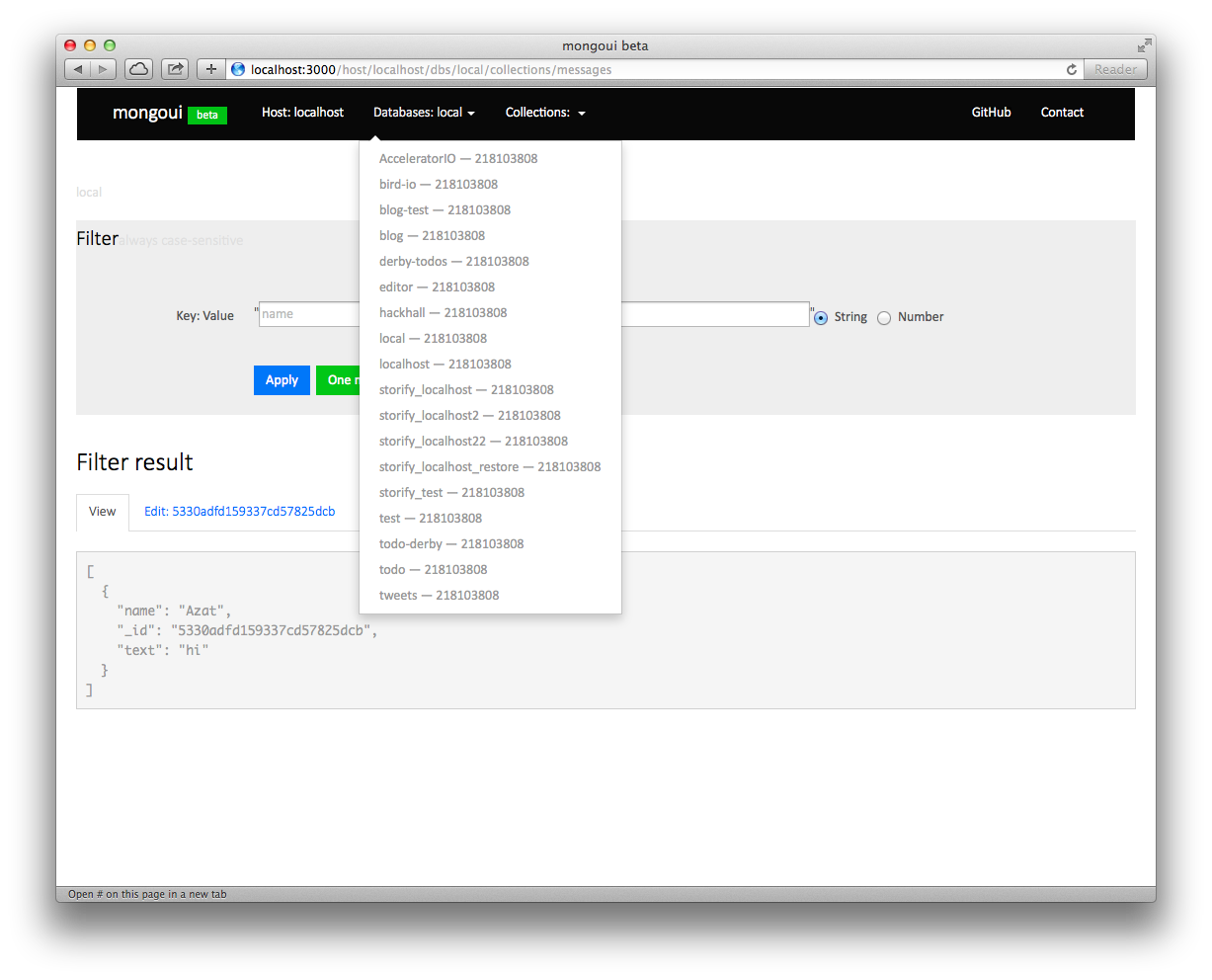
Task: Click the plus add bookmark button
Action: [210, 69]
